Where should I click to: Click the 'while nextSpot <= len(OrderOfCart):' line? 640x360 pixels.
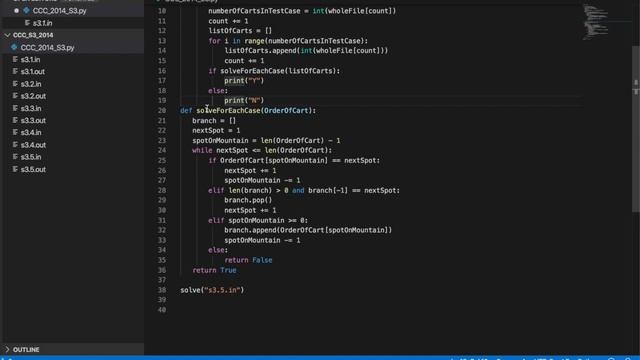[x=262, y=151]
